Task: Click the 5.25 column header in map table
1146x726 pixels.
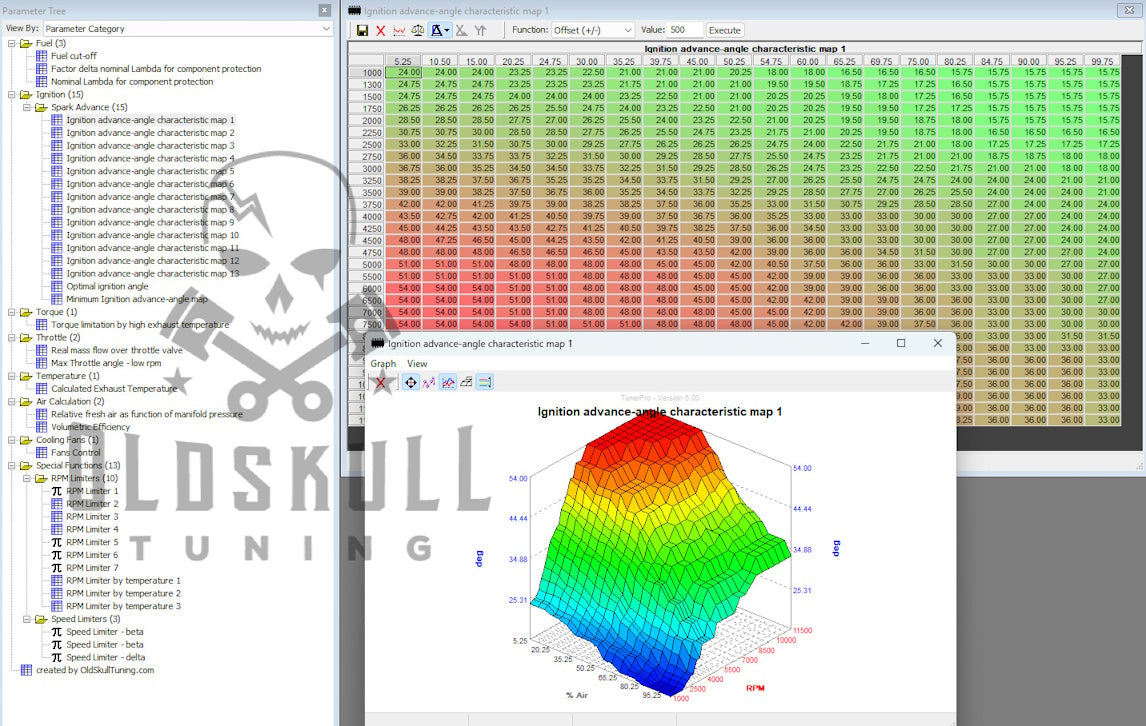Action: click(403, 61)
